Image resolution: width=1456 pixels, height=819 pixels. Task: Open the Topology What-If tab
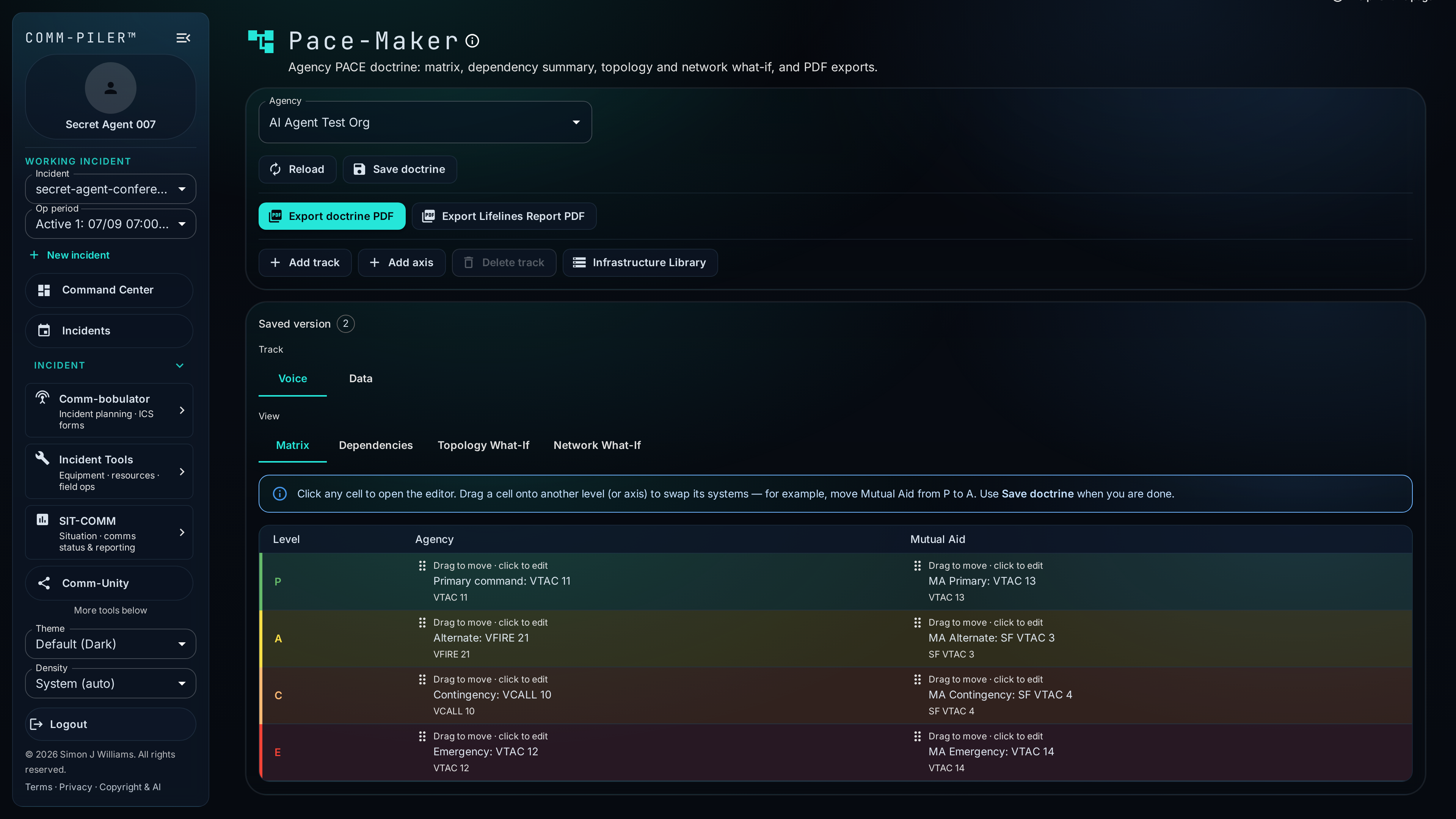(x=483, y=446)
